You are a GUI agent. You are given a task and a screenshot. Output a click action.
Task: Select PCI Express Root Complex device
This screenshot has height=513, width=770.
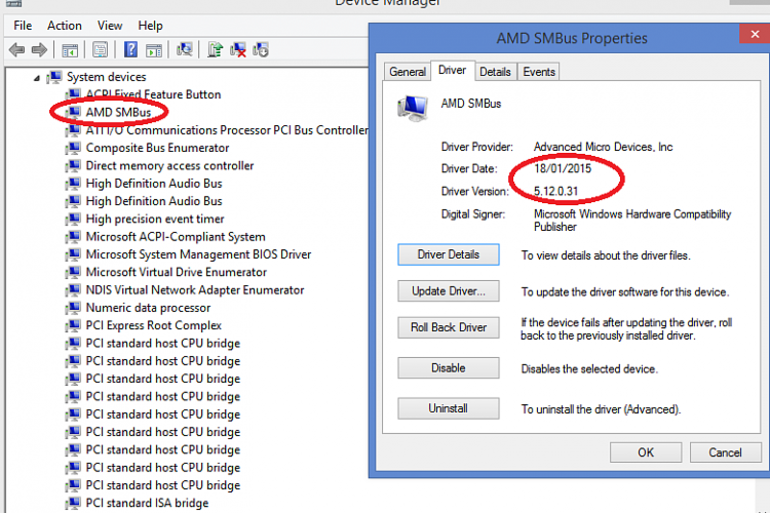(153, 325)
